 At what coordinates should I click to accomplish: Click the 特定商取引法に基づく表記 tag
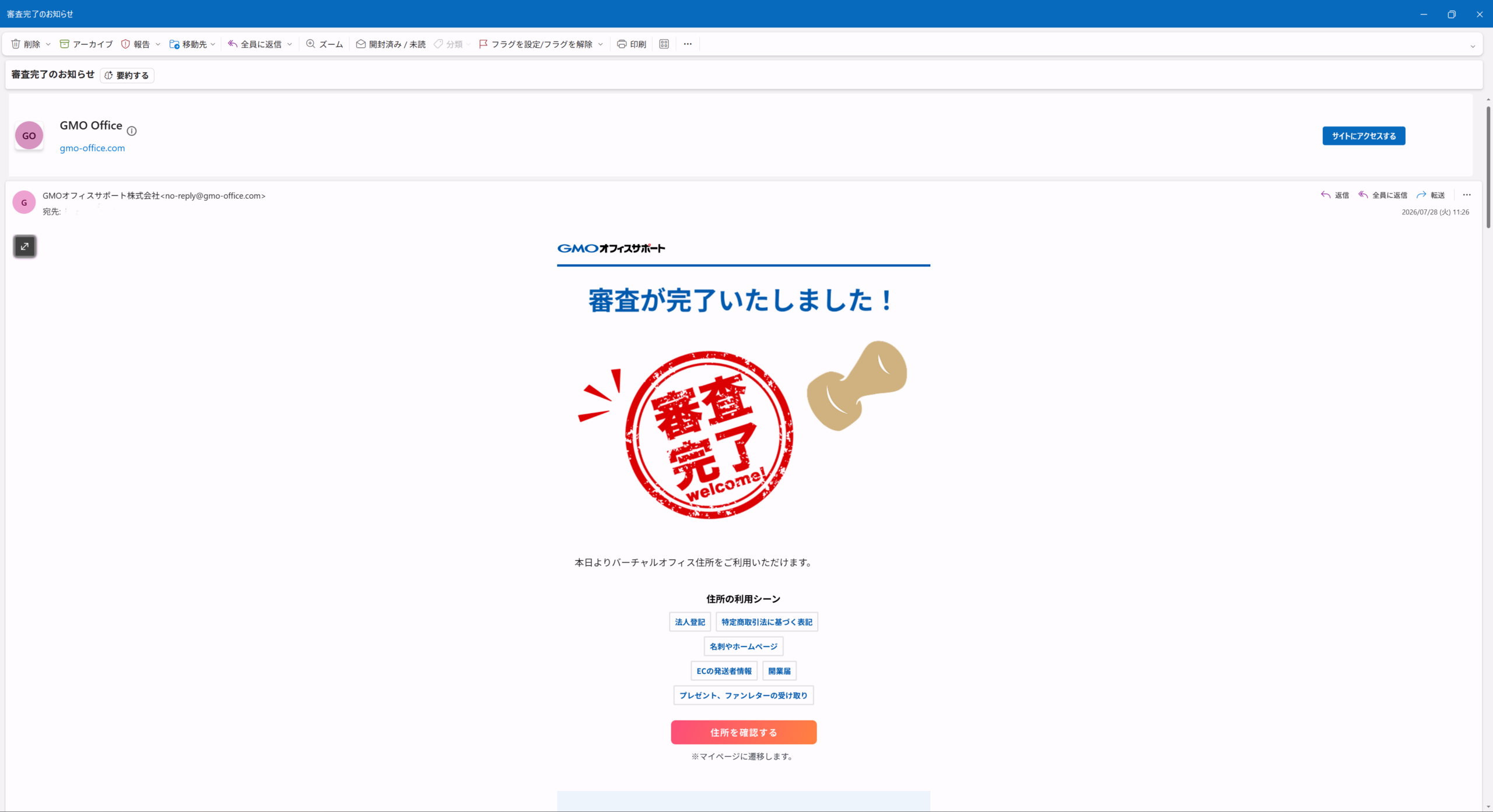(x=766, y=622)
